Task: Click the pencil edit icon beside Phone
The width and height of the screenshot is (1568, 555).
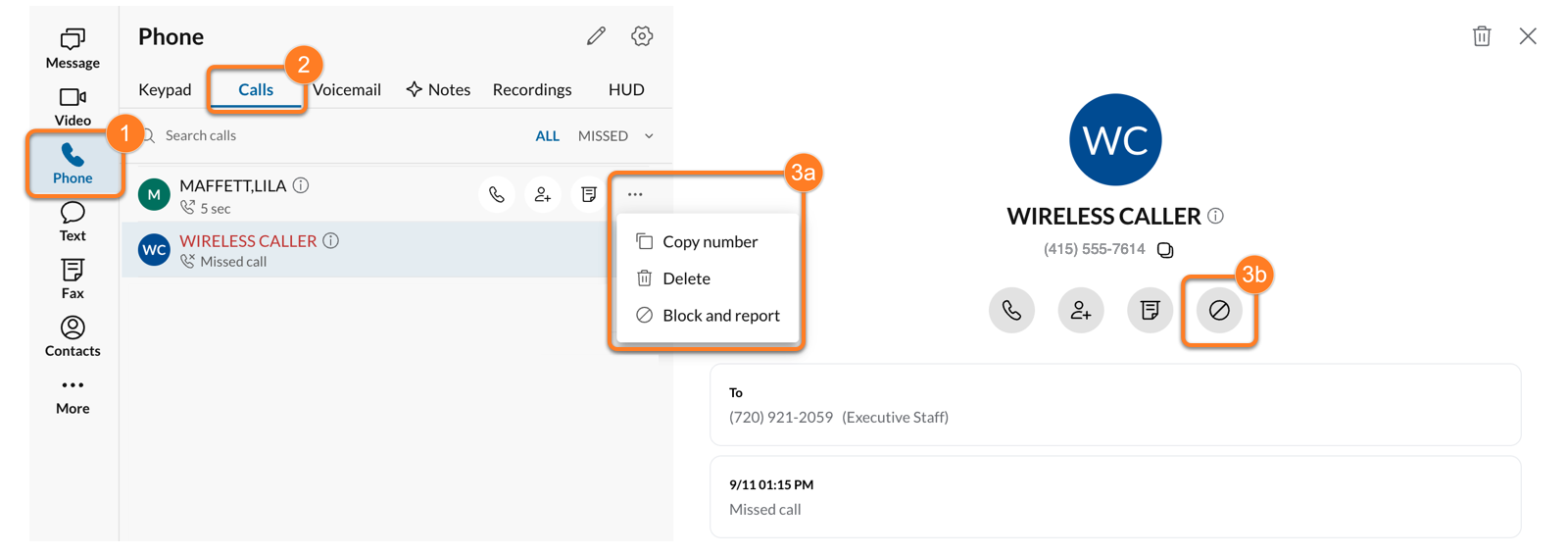Action: click(x=596, y=36)
